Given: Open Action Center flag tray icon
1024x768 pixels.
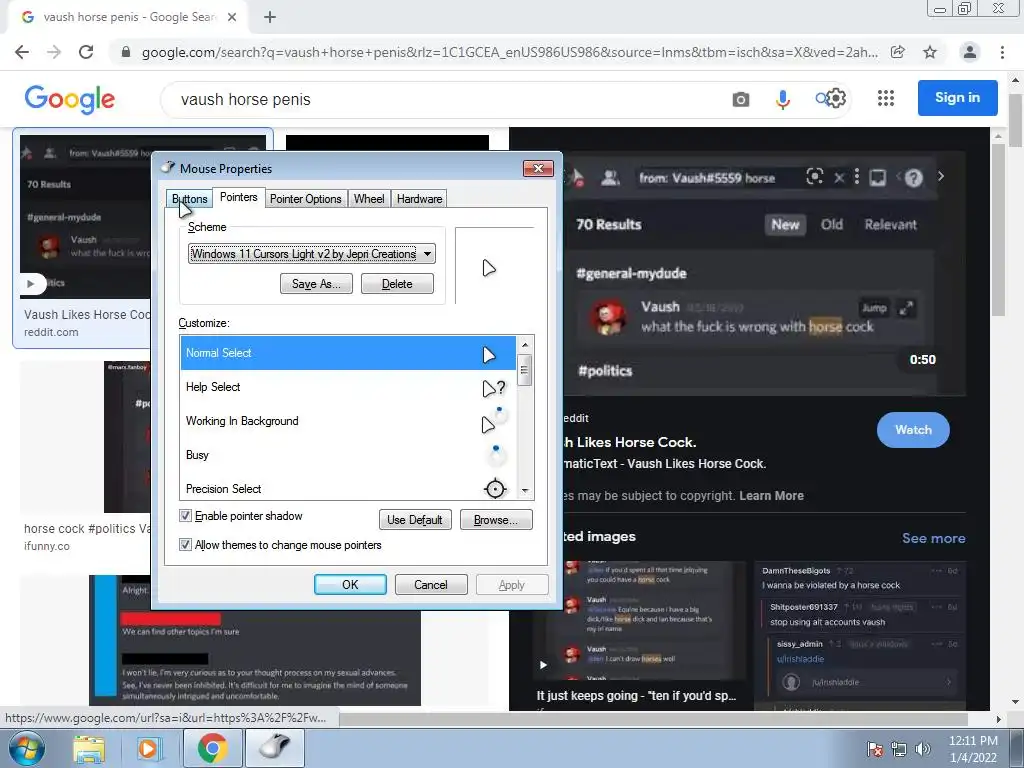Looking at the screenshot, I should (x=875, y=749).
